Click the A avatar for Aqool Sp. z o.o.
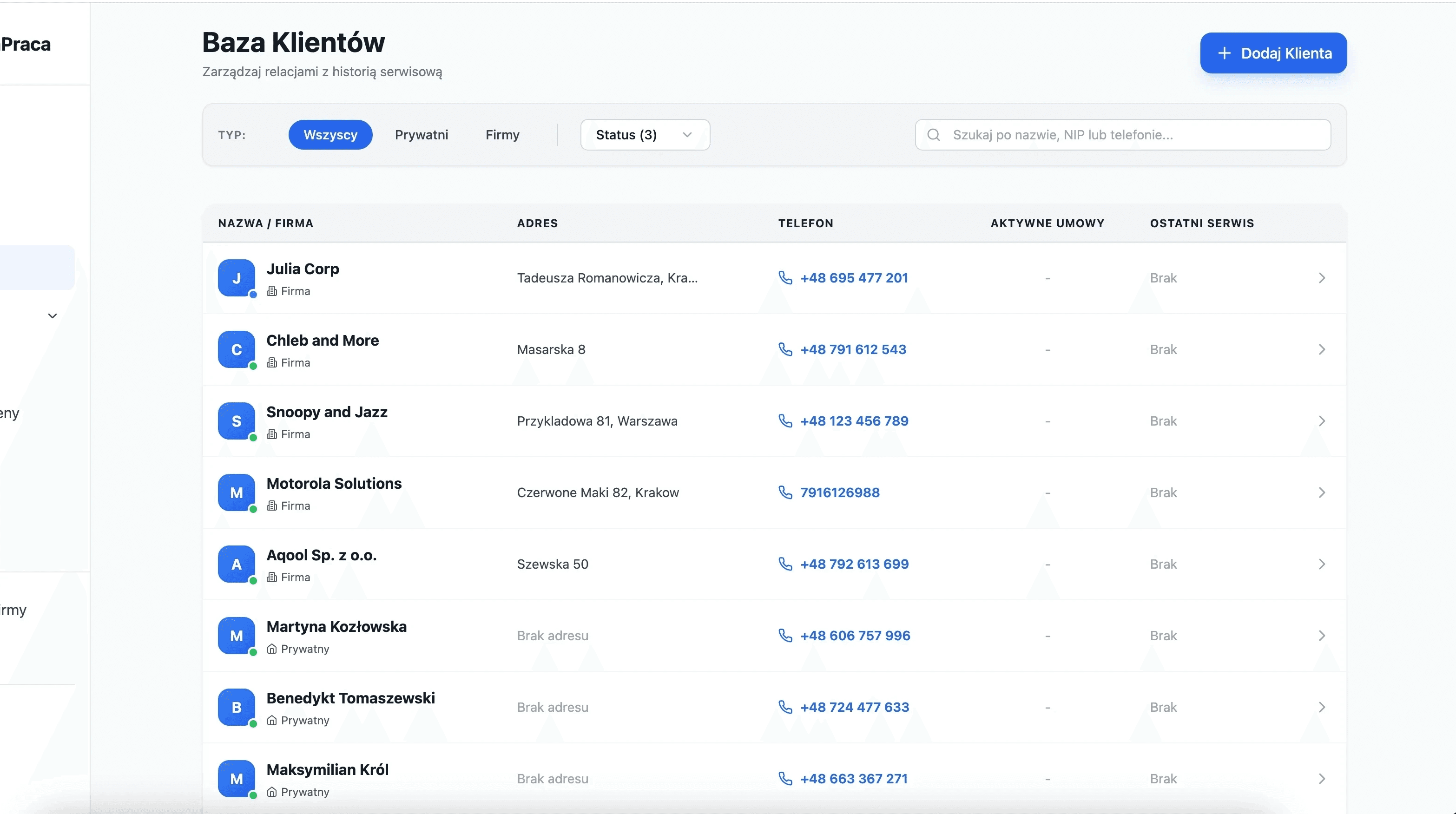Viewport: 1456px width, 814px height. [x=236, y=564]
